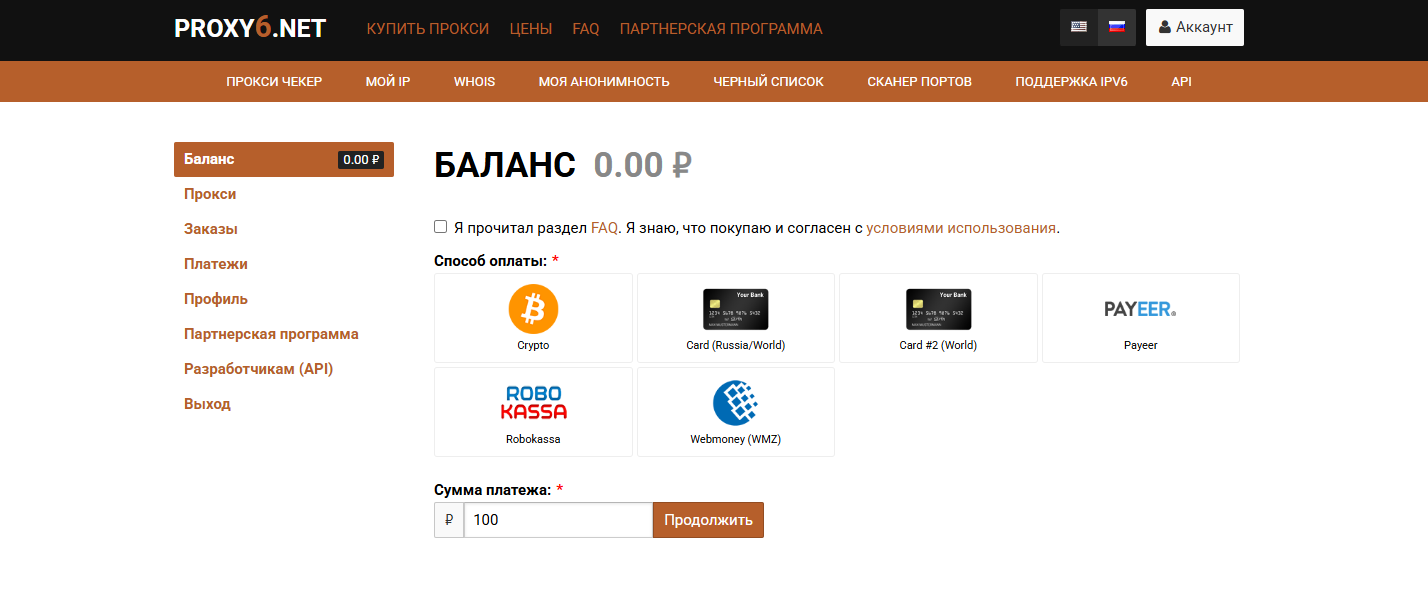Click the Способ оплаты label
This screenshot has height=603, width=1428.
490,261
